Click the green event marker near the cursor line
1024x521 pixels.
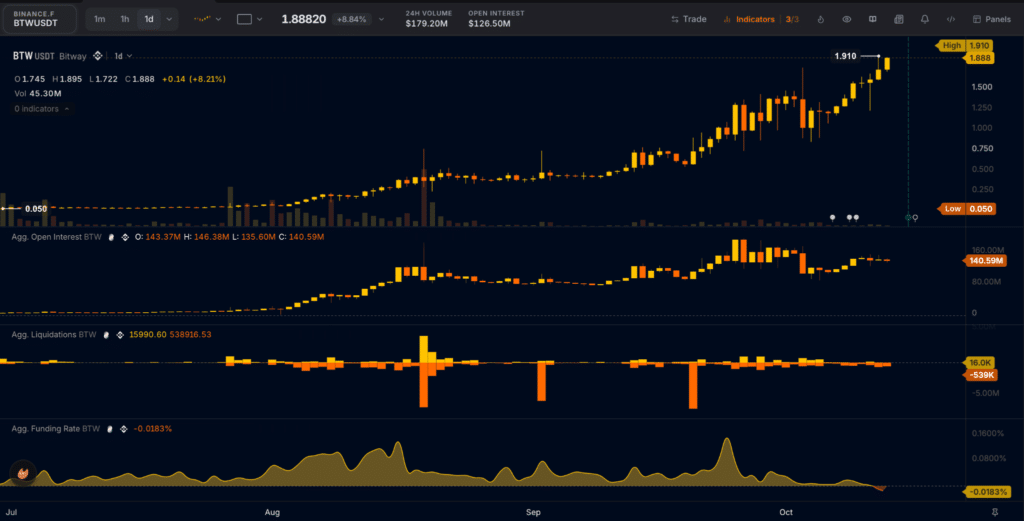point(908,217)
